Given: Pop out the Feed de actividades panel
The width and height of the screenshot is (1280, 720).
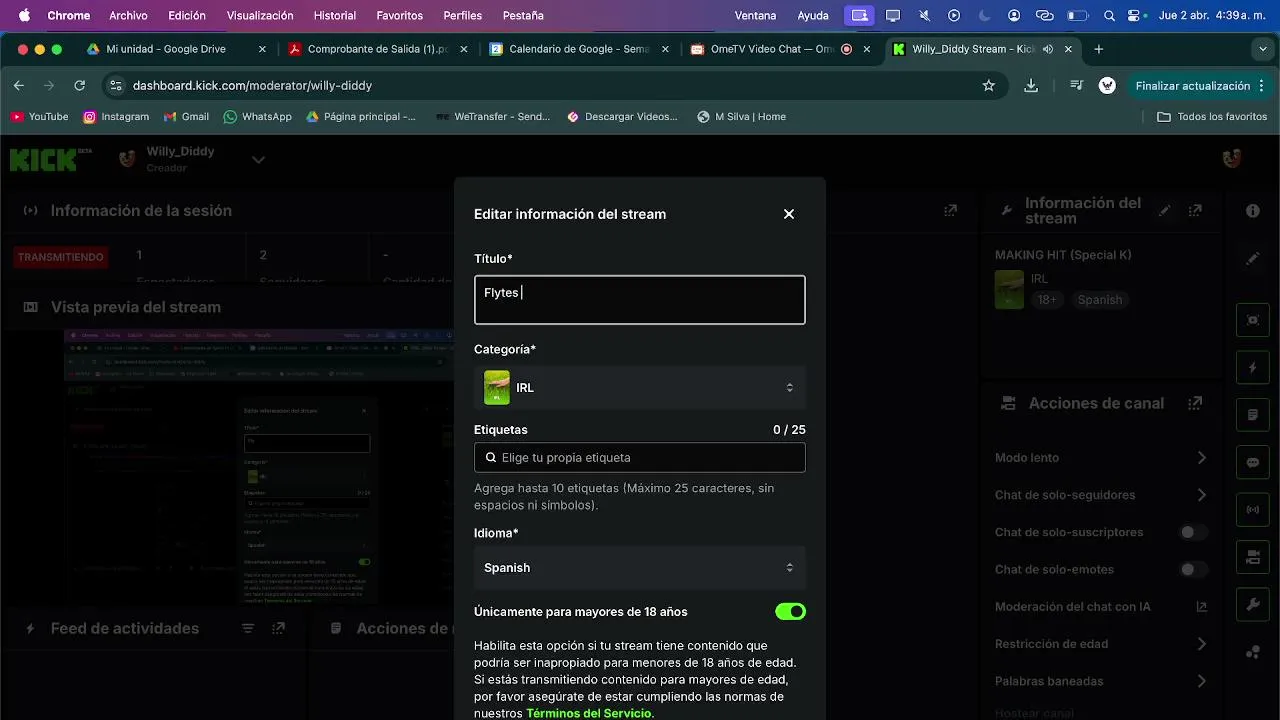Looking at the screenshot, I should click(278, 629).
